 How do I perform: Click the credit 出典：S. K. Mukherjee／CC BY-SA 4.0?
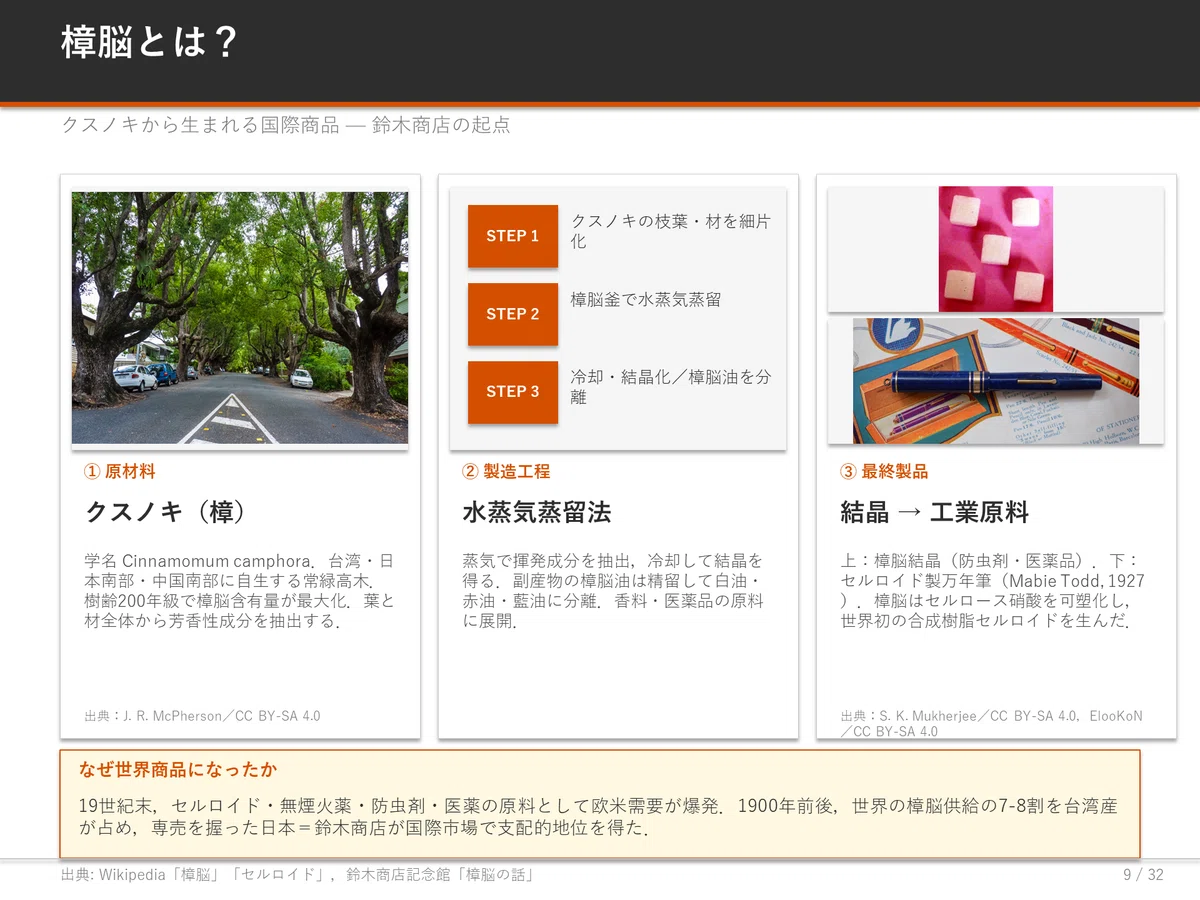pos(992,724)
